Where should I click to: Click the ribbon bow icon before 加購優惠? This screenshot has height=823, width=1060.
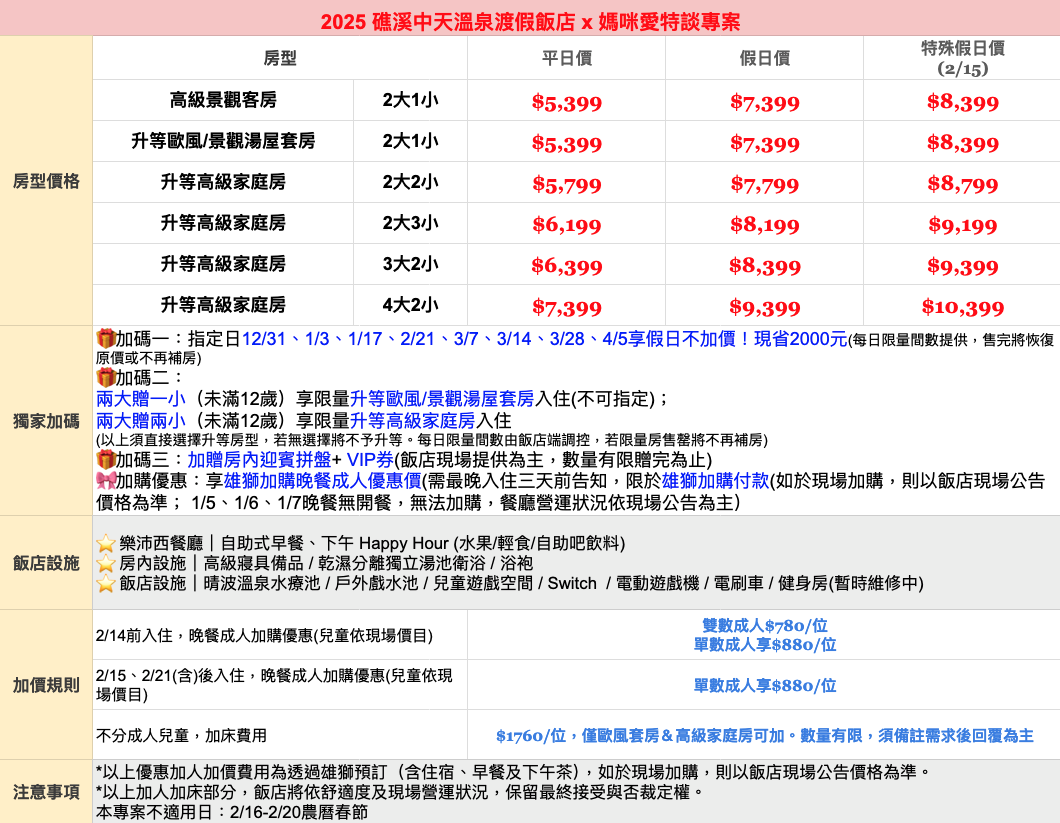point(106,481)
